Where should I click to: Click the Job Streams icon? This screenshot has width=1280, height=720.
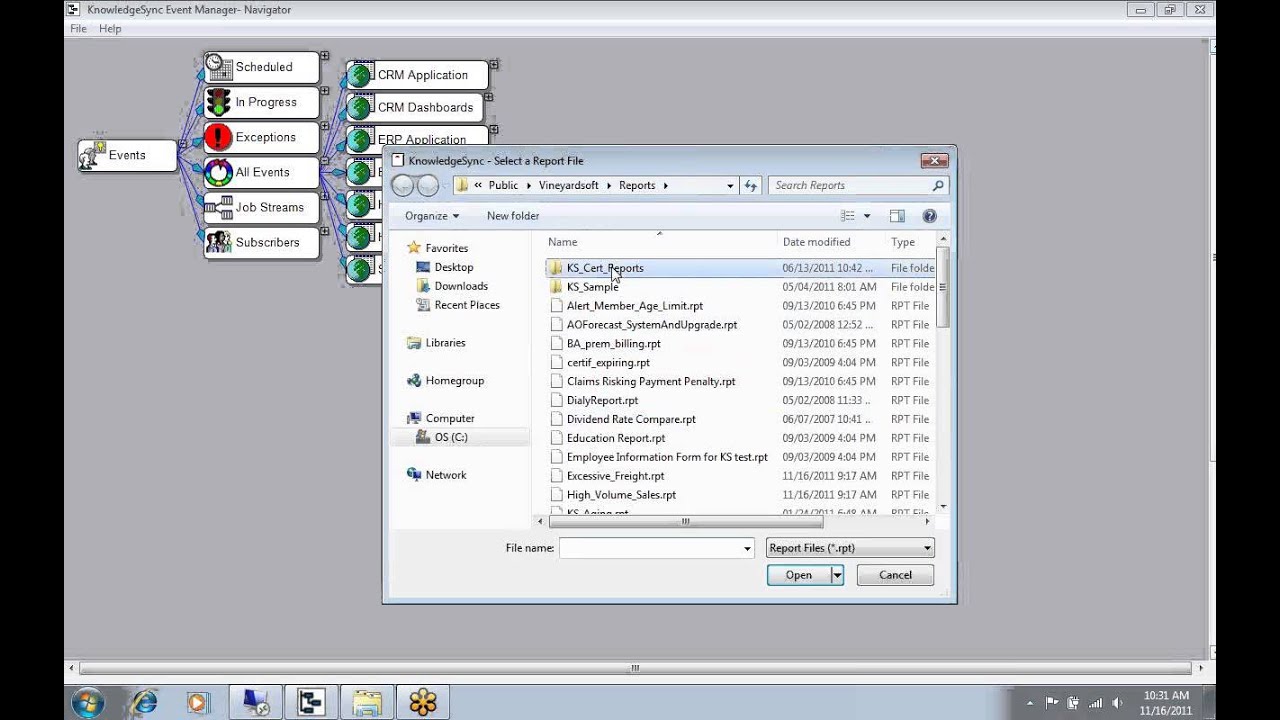[218, 207]
